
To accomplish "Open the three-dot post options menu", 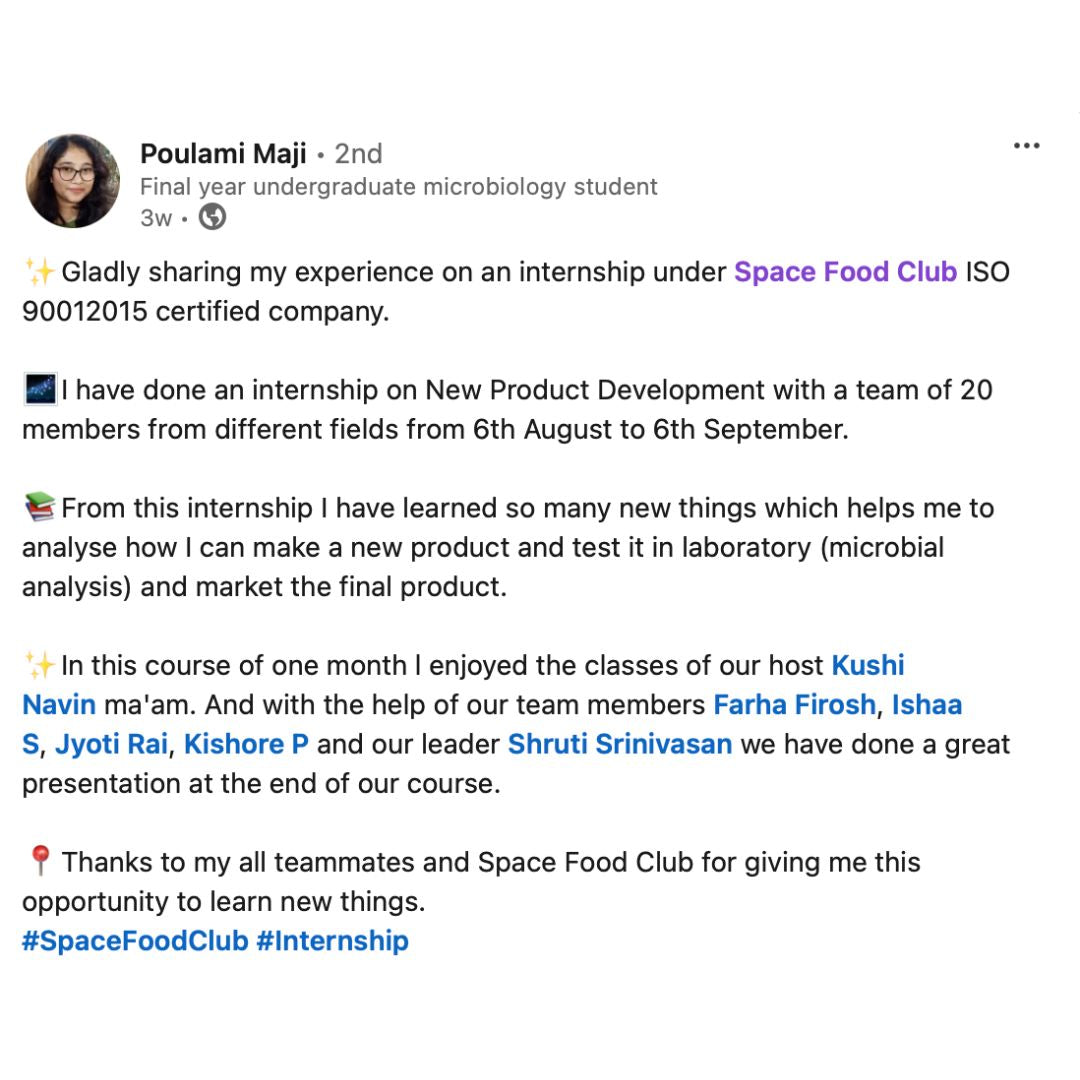I will click(x=1026, y=146).
